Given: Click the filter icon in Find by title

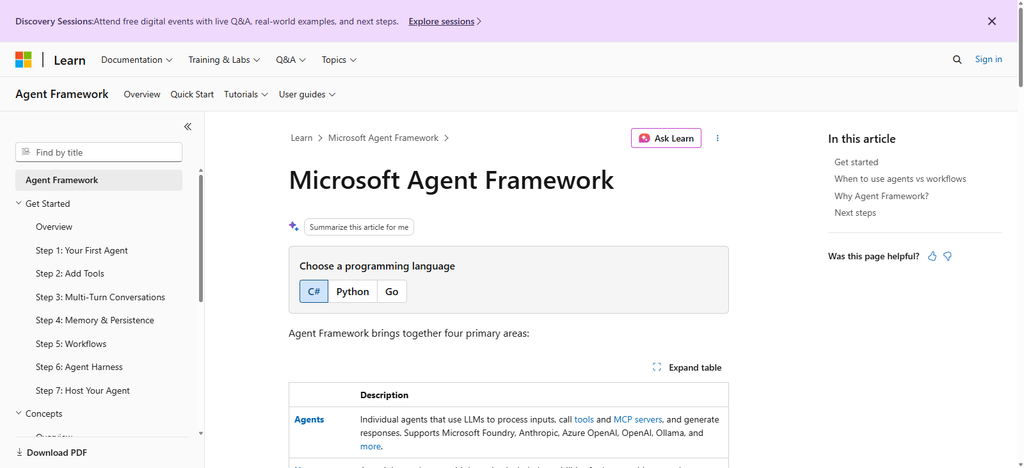Looking at the screenshot, I should pos(26,152).
